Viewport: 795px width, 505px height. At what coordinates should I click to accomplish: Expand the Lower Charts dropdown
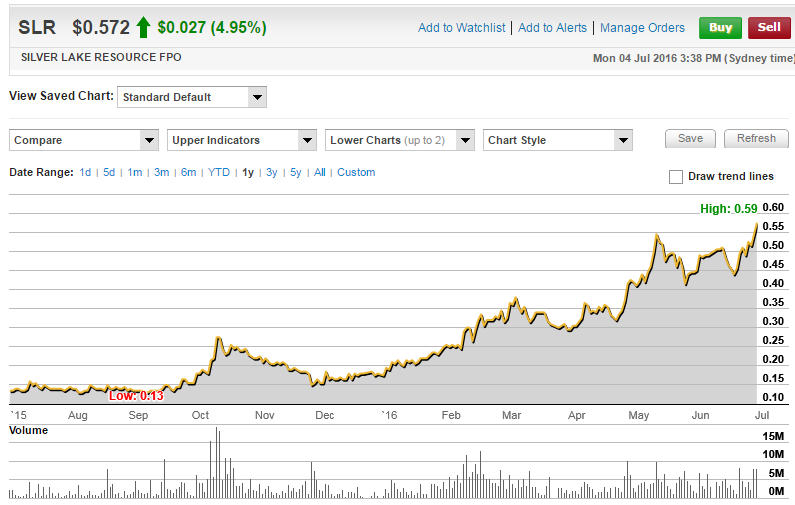coord(400,140)
